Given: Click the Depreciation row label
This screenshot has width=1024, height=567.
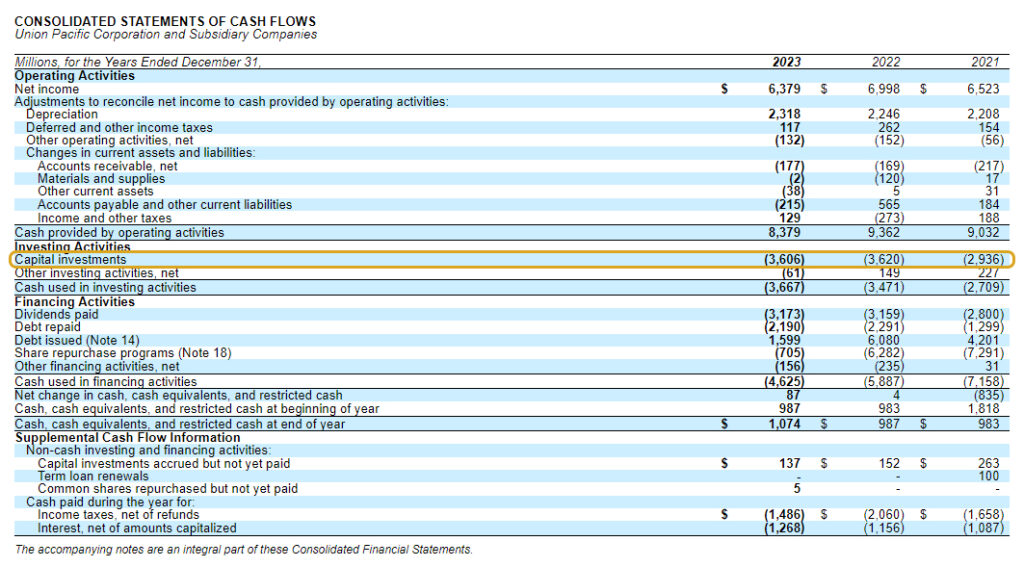Looking at the screenshot, I should point(61,114).
